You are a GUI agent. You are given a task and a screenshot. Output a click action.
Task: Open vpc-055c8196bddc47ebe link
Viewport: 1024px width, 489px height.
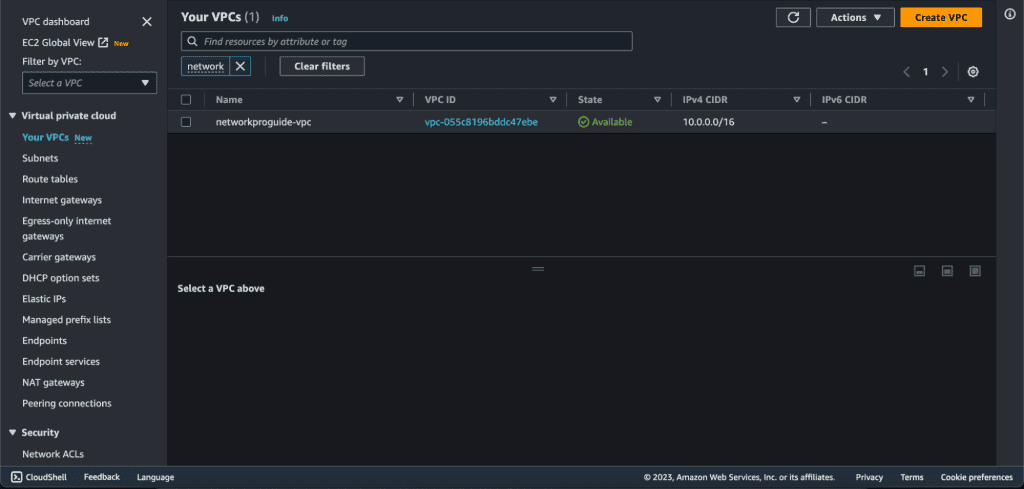tap(481, 122)
